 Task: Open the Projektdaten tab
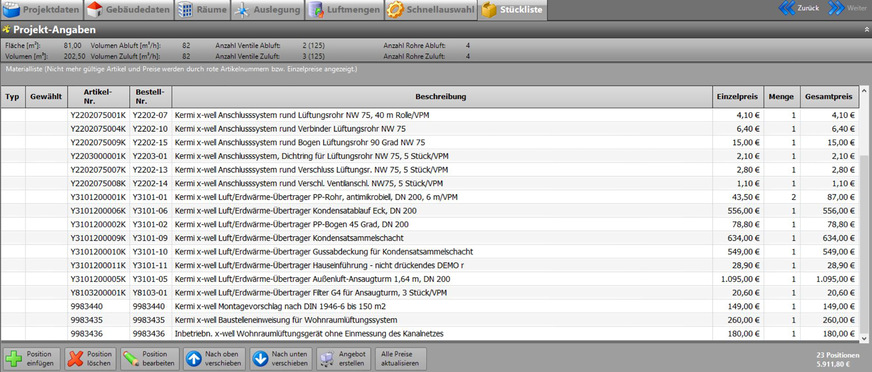pos(42,10)
